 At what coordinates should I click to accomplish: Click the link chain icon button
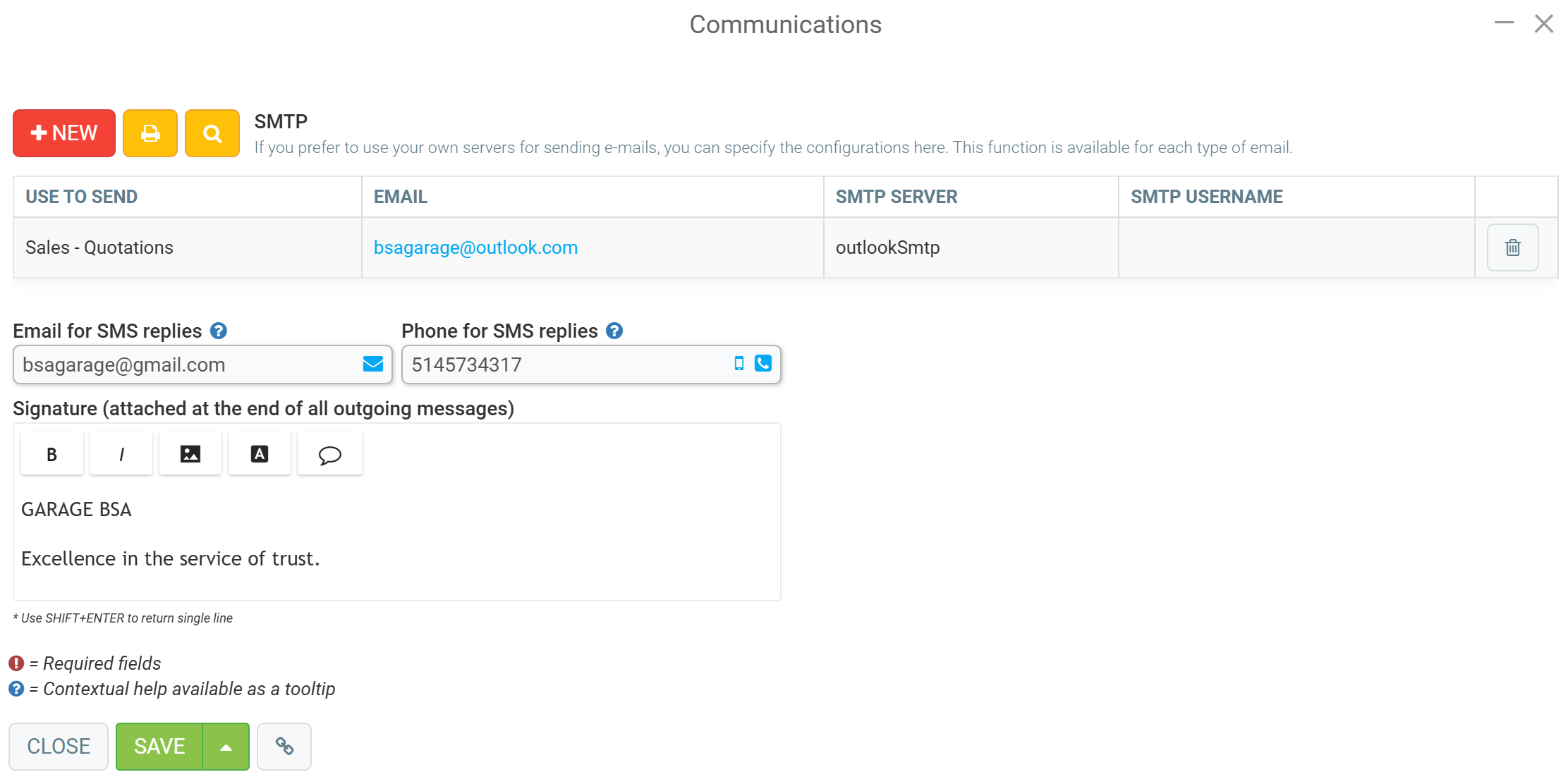(x=284, y=747)
